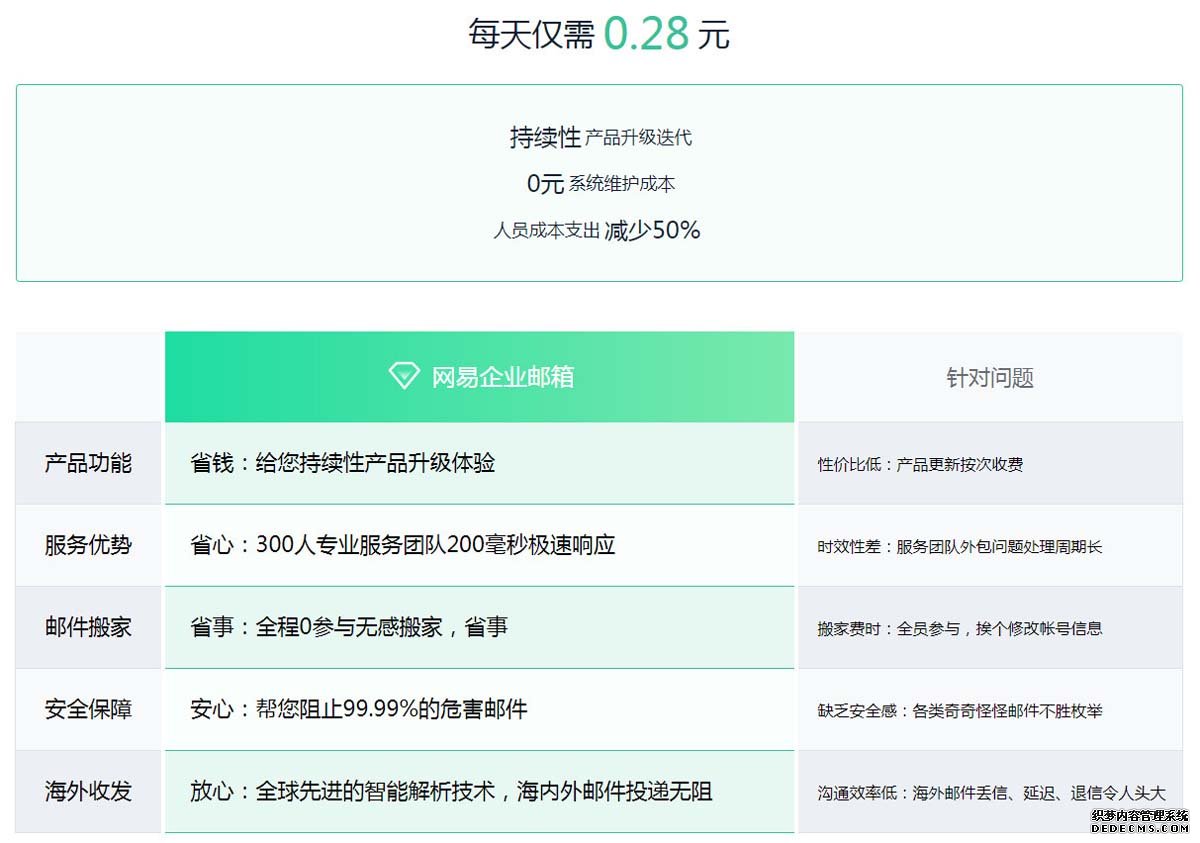Click the 性价比低：产品更新按次收费 cell
Viewport: 1200px width, 843px height.
990,463
